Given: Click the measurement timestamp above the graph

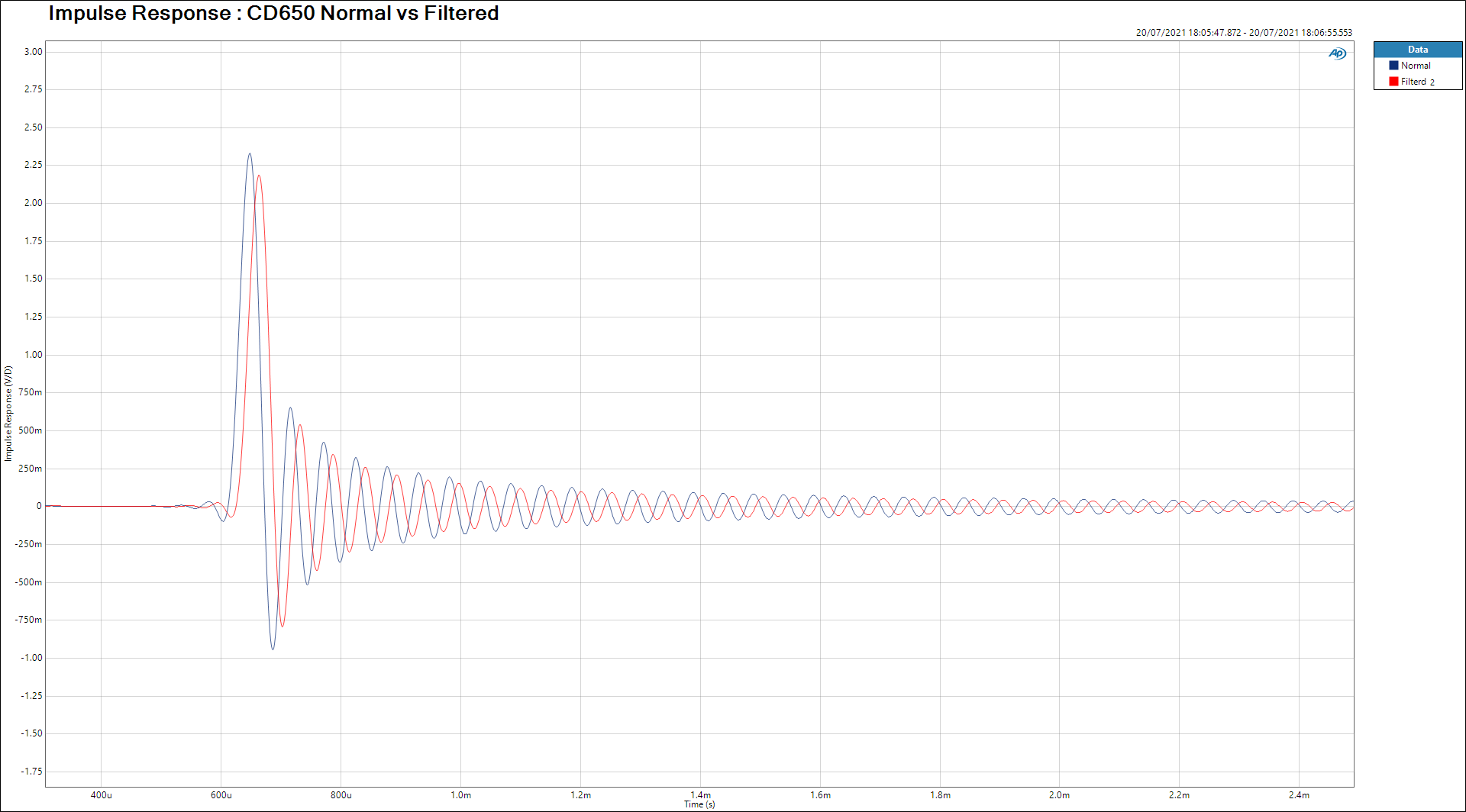Looking at the screenshot, I should [1243, 33].
